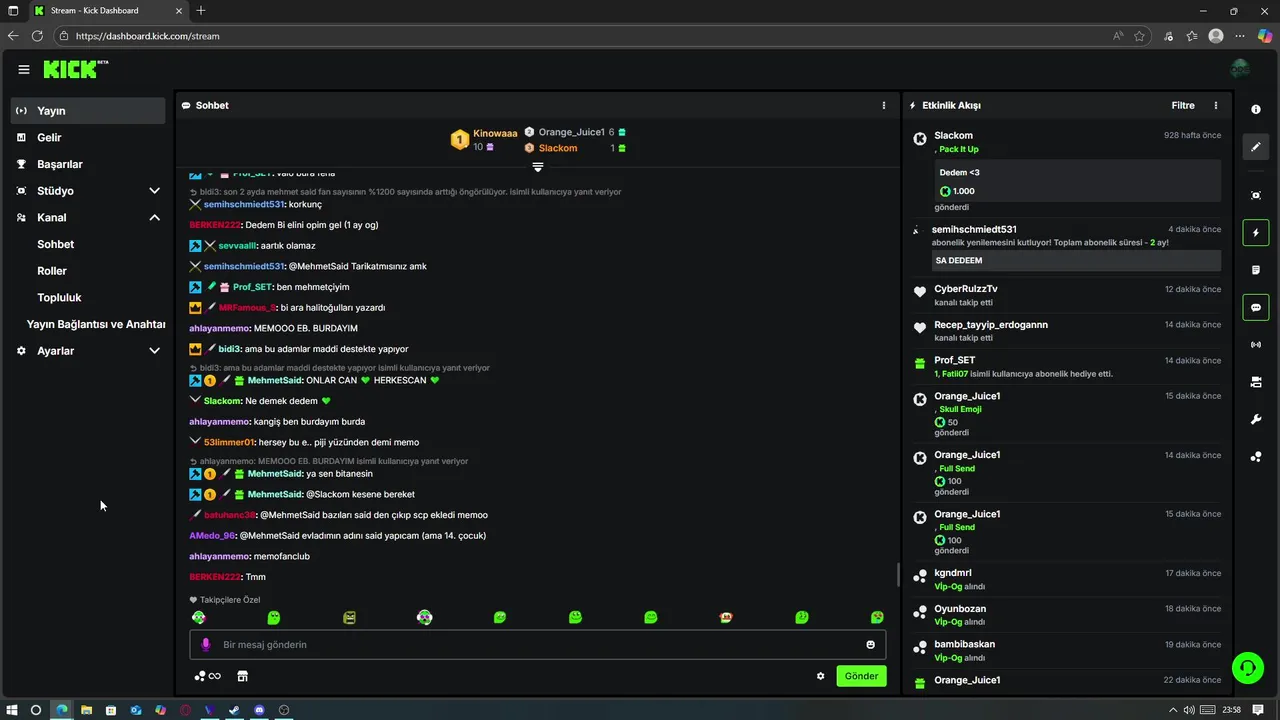Click the channel points bubbles icon in the right sidebar

point(1256,457)
